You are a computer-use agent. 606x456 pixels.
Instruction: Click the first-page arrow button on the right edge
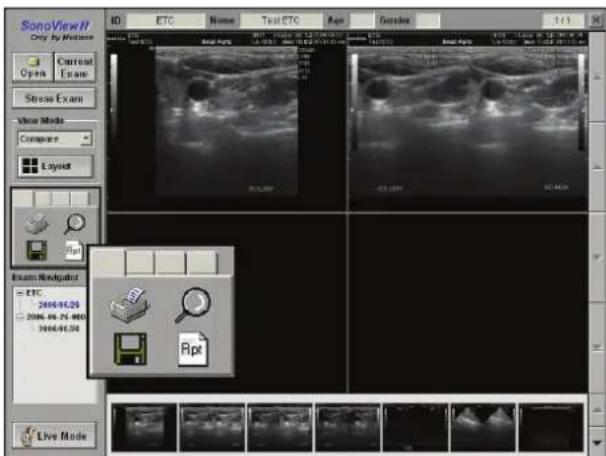pos(597,77)
